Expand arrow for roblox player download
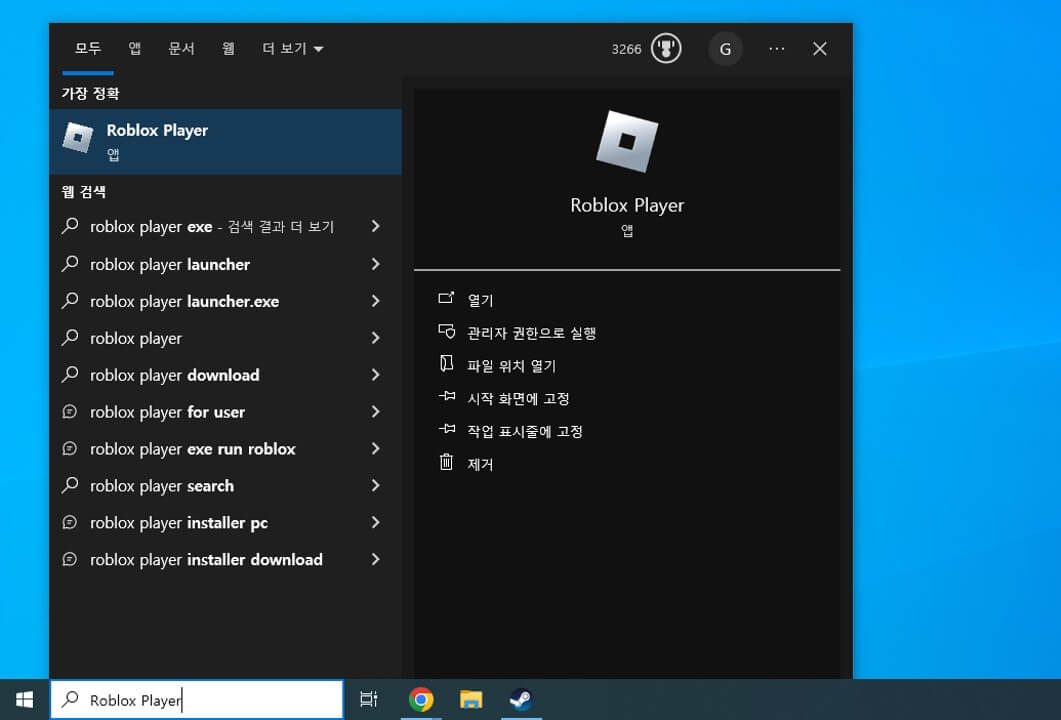1061x720 pixels. coord(376,374)
